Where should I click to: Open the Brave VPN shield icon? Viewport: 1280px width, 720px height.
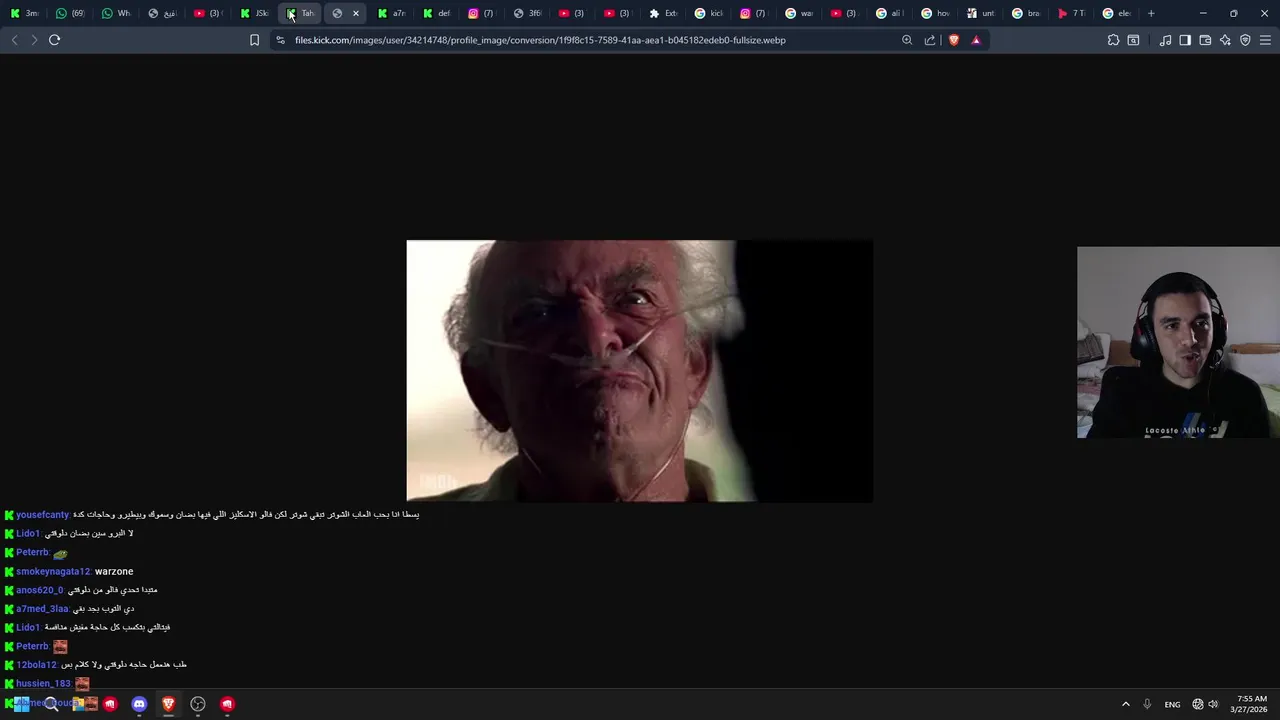(x=1245, y=40)
